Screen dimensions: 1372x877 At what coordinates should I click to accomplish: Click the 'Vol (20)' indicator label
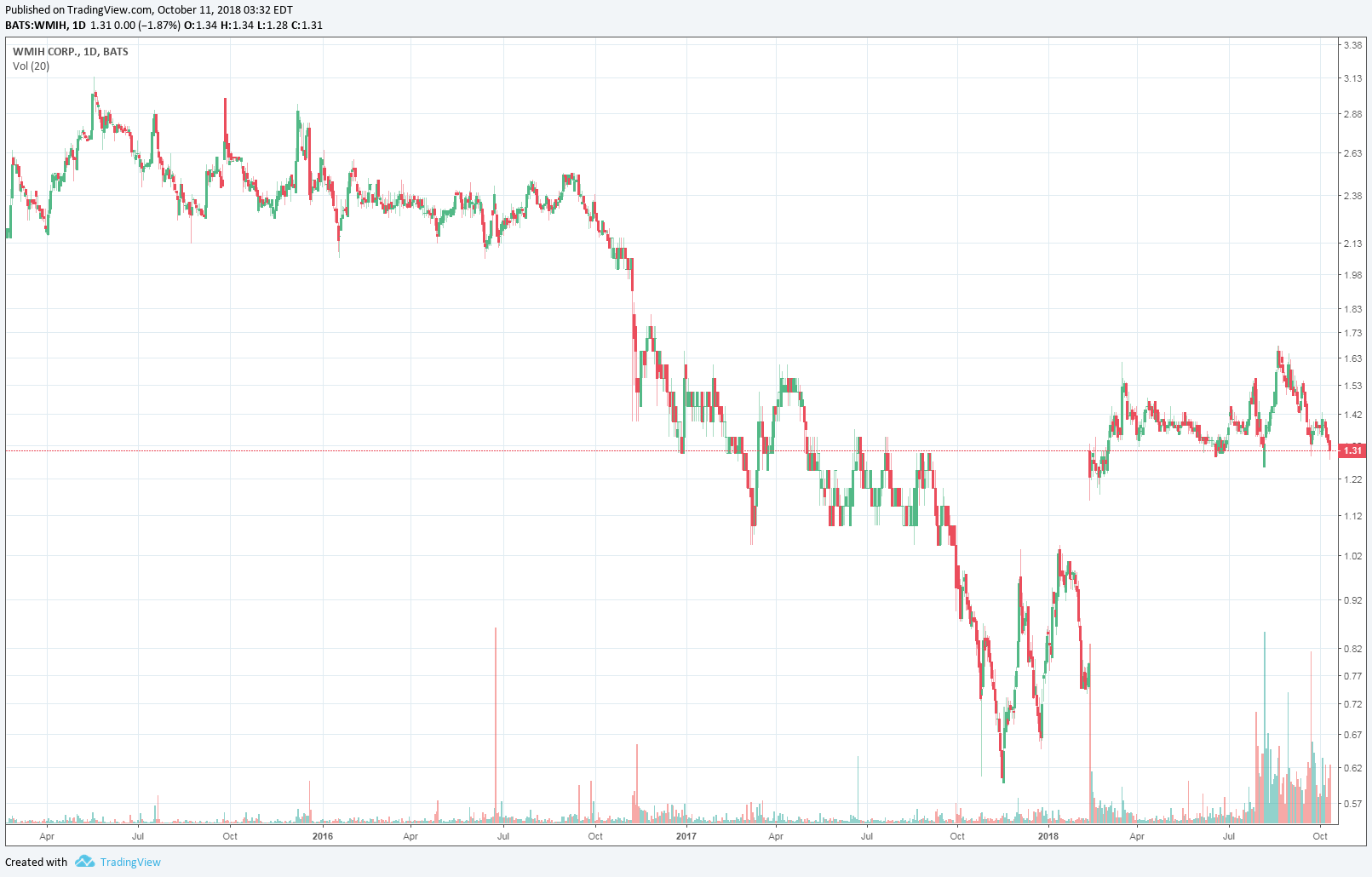[32, 66]
